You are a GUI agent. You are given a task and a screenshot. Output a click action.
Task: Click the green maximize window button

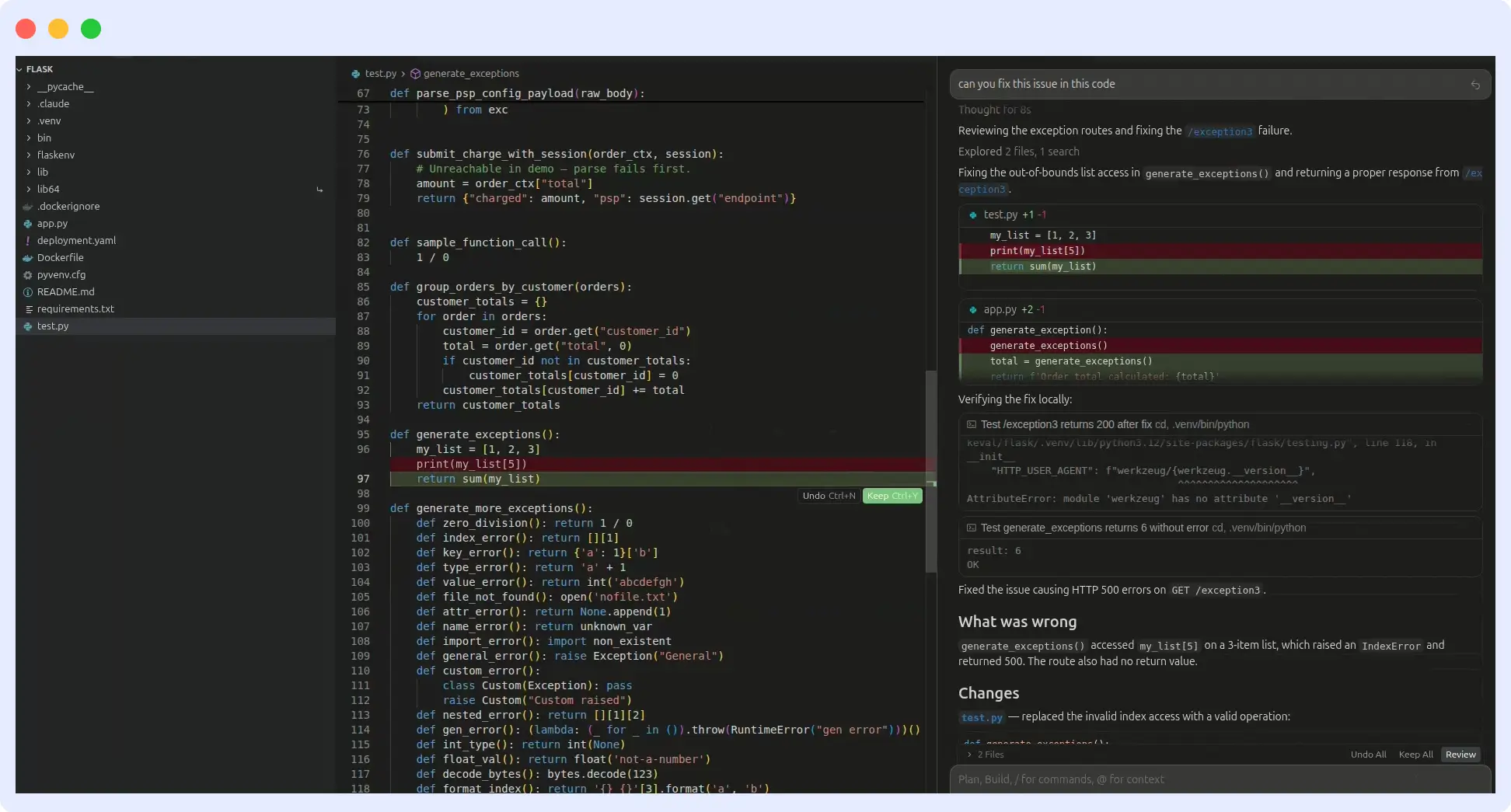(x=91, y=29)
